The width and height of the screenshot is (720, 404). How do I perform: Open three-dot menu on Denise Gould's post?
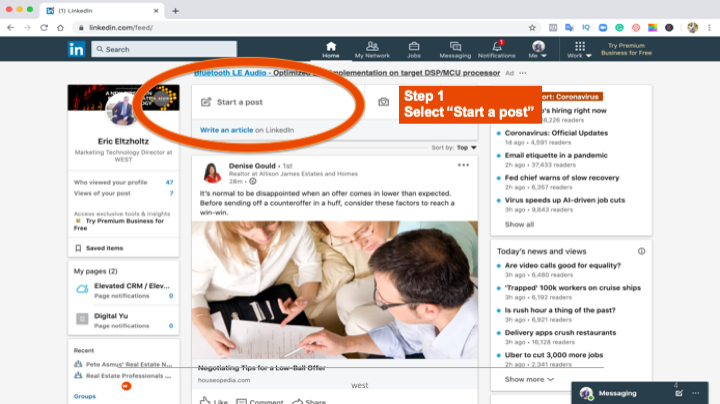pyautogui.click(x=463, y=165)
